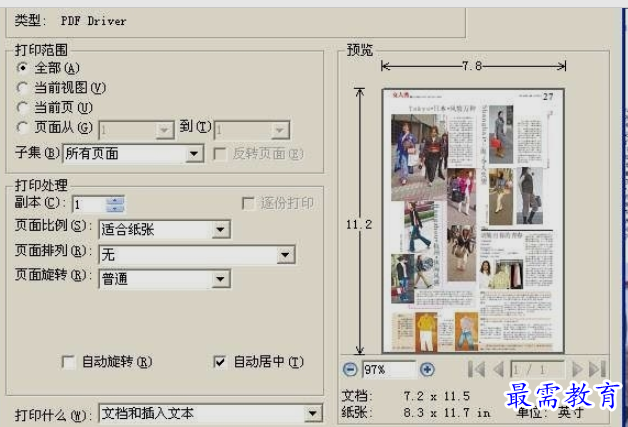The image size is (628, 427).
Task: Jump to the last preview page icon
Action: (x=597, y=369)
